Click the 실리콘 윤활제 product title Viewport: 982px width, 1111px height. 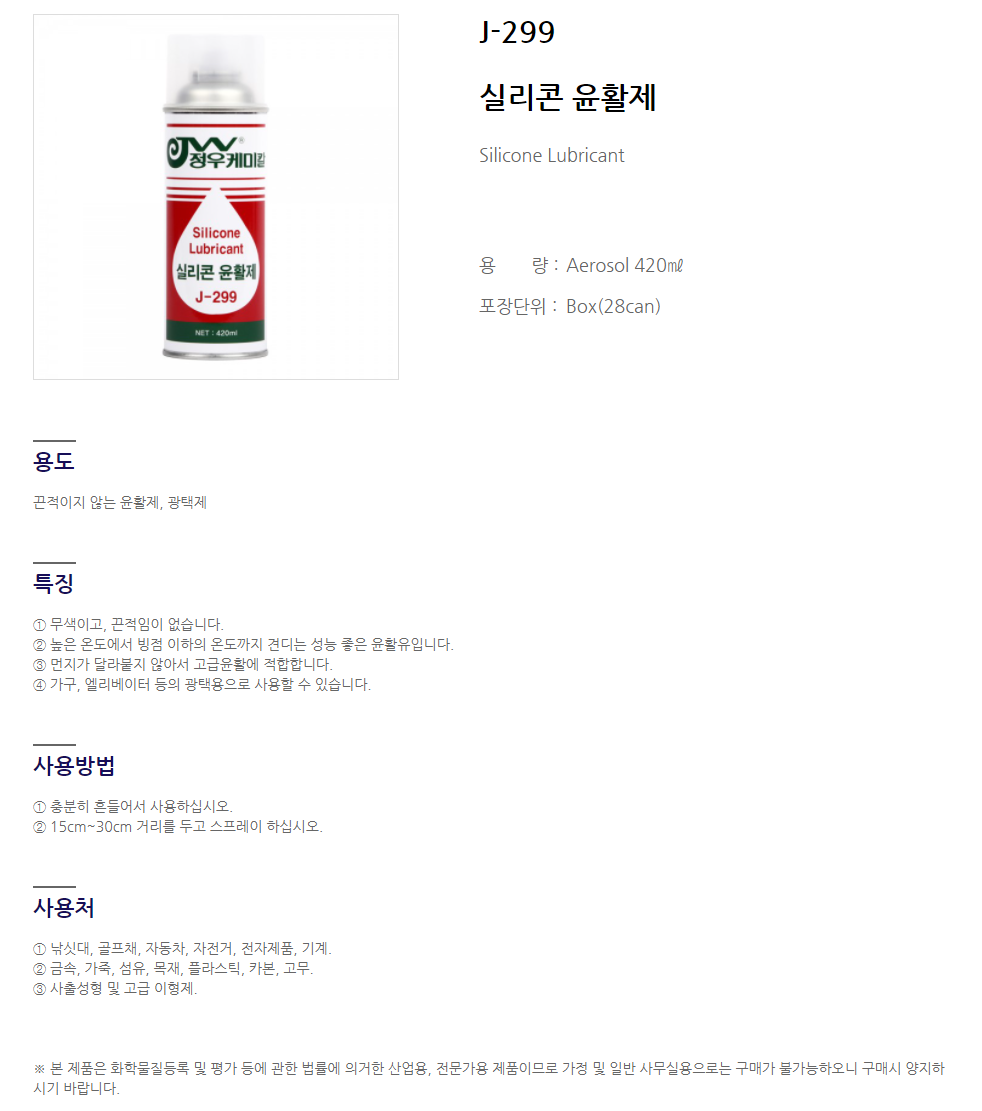click(x=568, y=97)
